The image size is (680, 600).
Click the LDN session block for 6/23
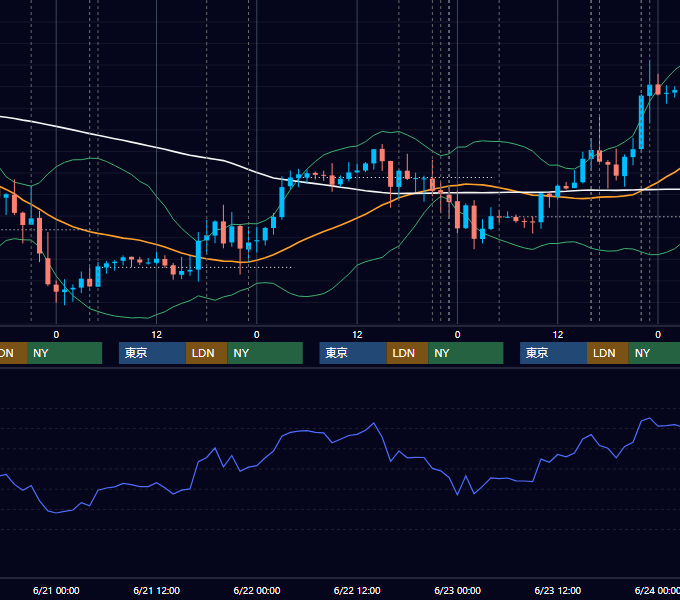[x=608, y=353]
